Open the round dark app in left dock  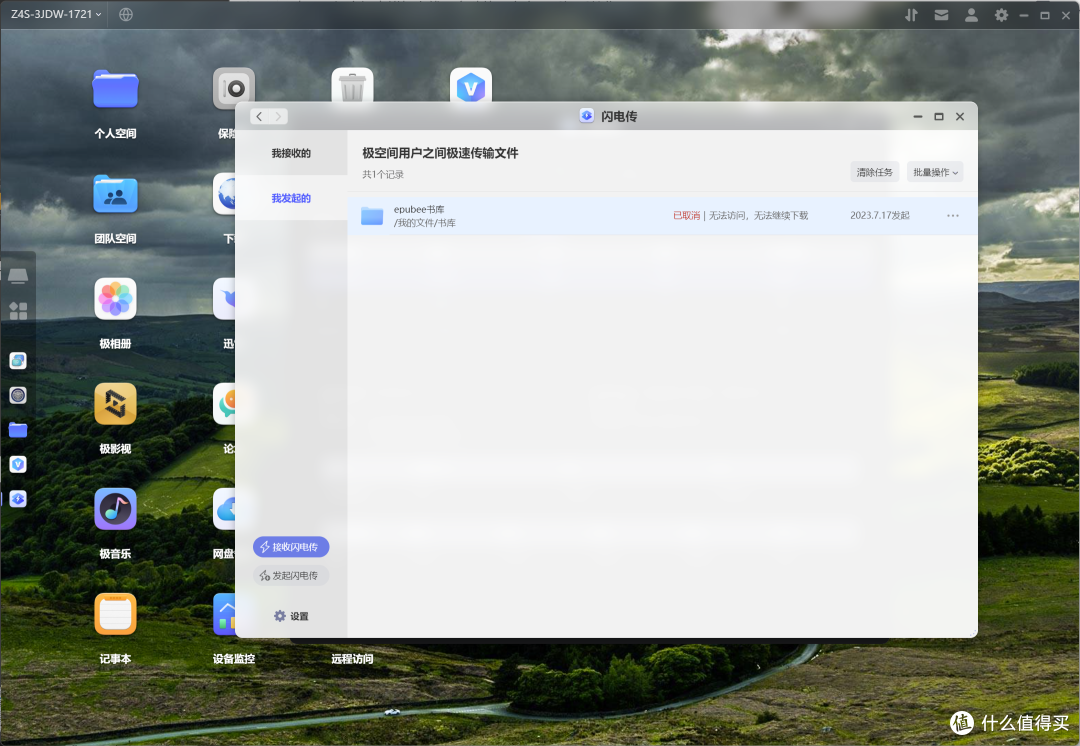(x=18, y=395)
